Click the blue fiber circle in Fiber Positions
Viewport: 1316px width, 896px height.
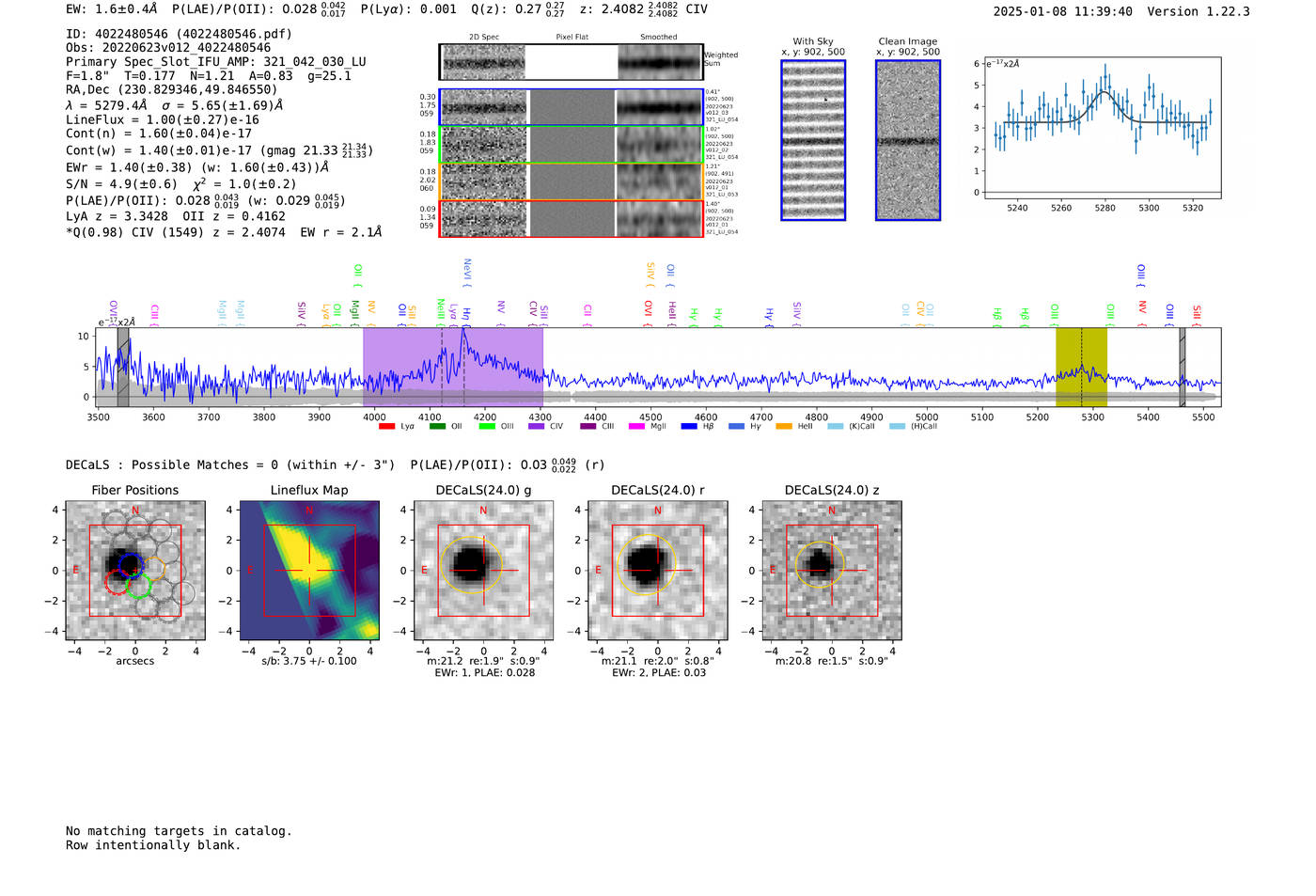[131, 566]
